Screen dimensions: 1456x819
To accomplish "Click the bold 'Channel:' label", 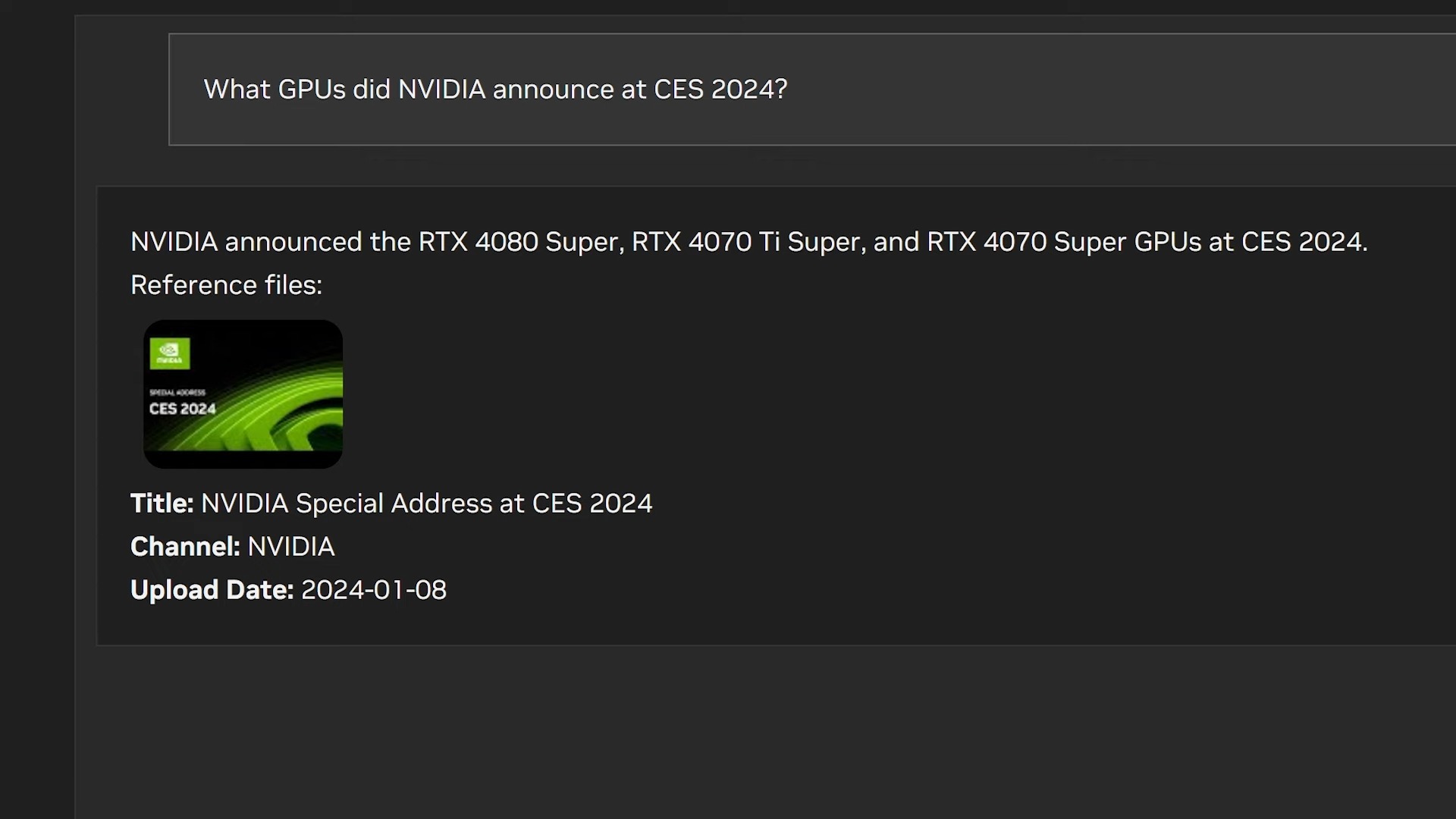I will tap(185, 547).
